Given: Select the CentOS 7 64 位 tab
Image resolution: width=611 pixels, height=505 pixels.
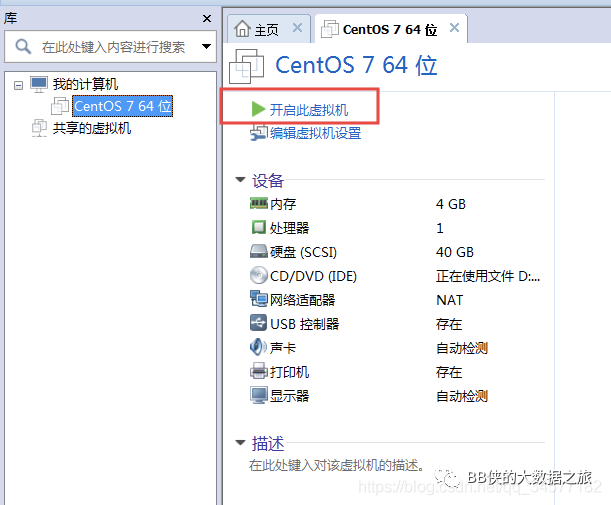Looking at the screenshot, I should 390,30.
